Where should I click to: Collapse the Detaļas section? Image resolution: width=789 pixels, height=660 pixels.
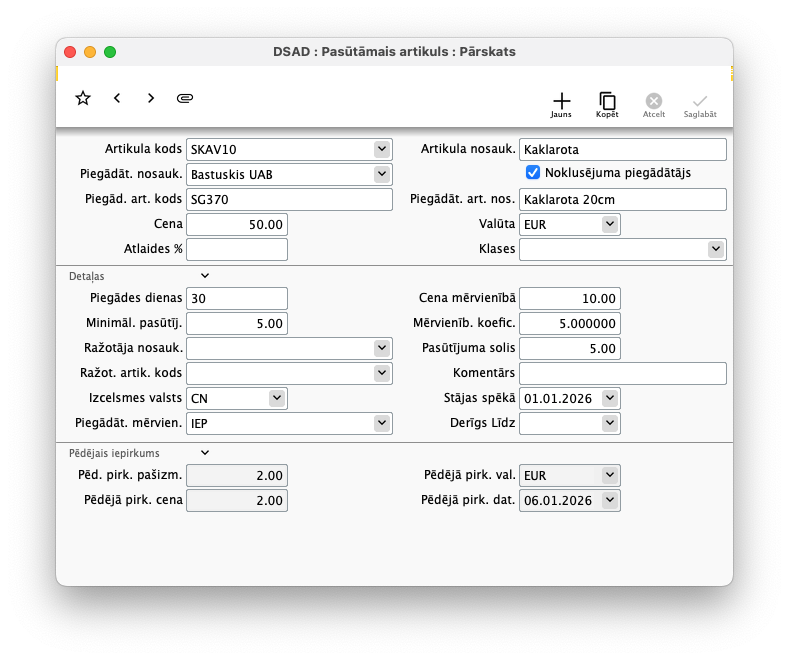coord(205,275)
